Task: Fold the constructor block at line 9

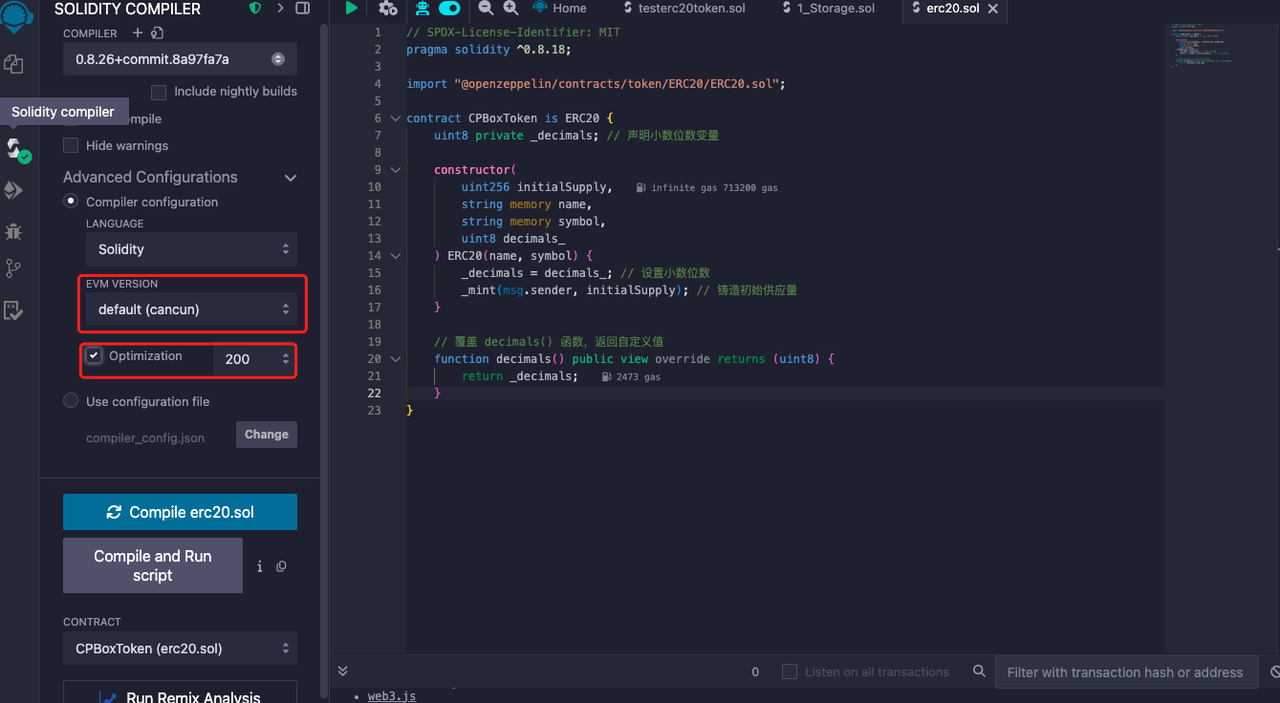Action: 396,170
